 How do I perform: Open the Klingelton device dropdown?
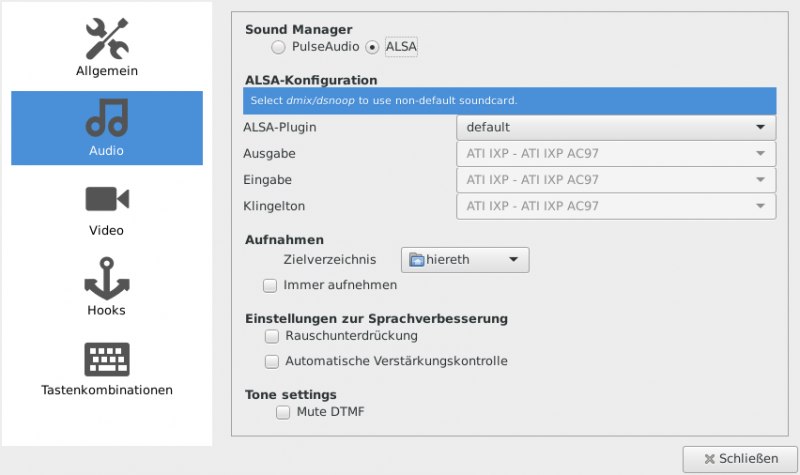coord(616,206)
